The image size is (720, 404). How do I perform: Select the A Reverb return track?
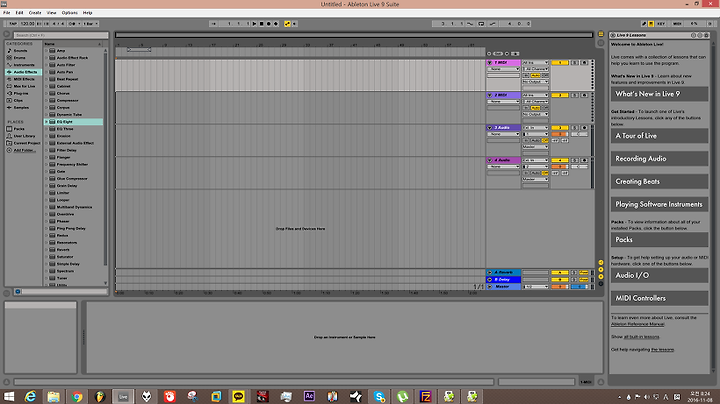tap(503, 272)
